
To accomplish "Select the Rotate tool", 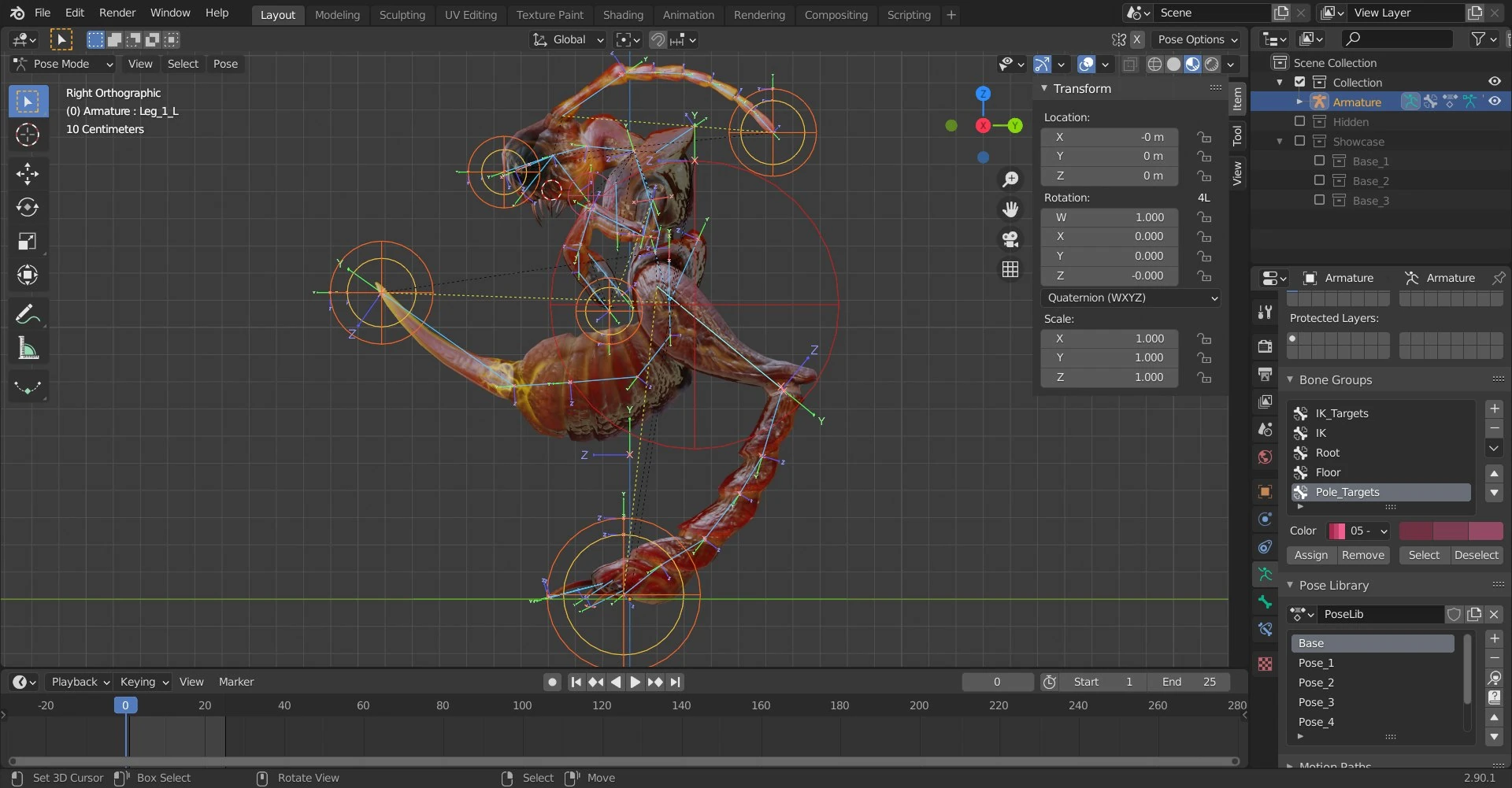I will point(28,208).
